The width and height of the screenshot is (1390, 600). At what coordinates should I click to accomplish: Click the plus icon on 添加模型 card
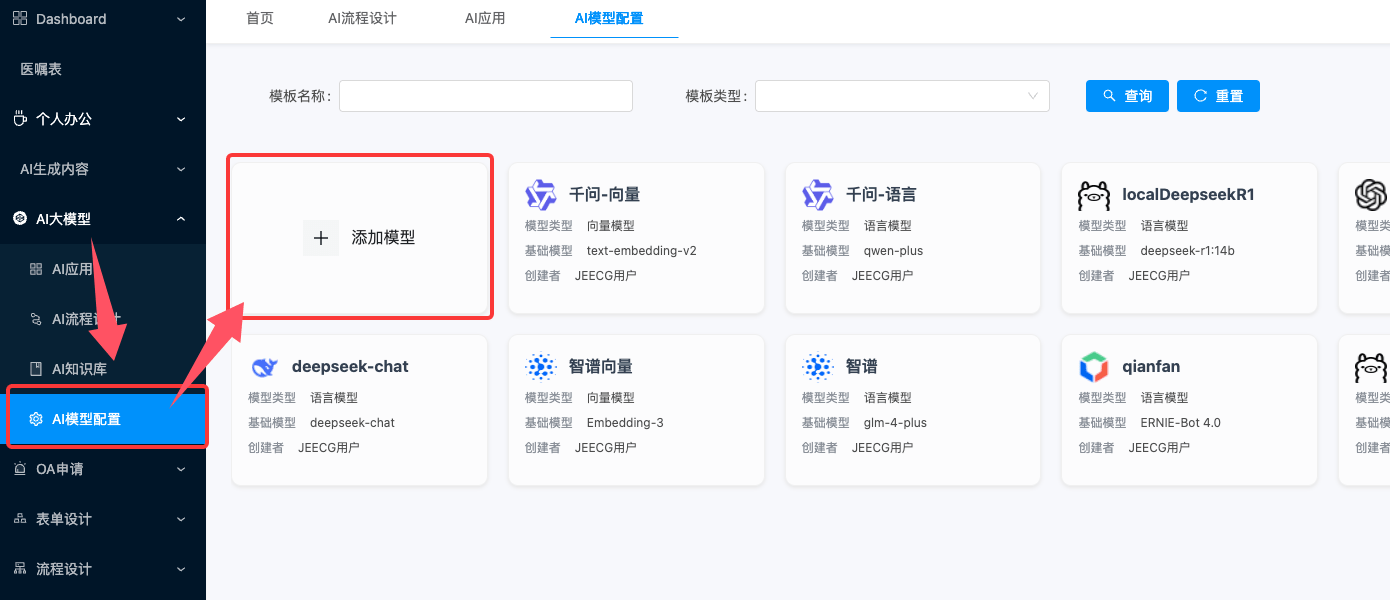321,238
